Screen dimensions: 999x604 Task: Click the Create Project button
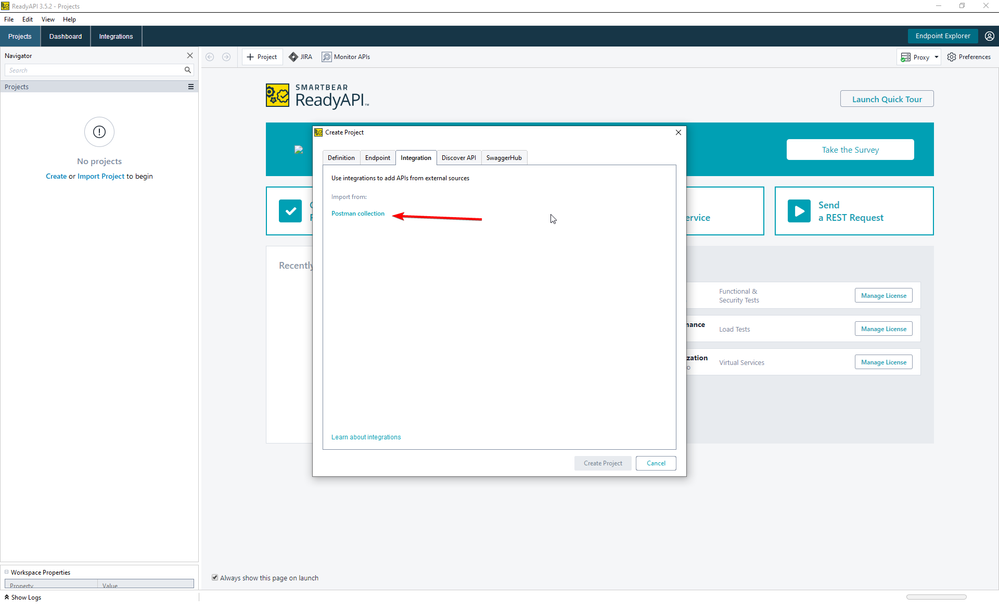(x=603, y=463)
